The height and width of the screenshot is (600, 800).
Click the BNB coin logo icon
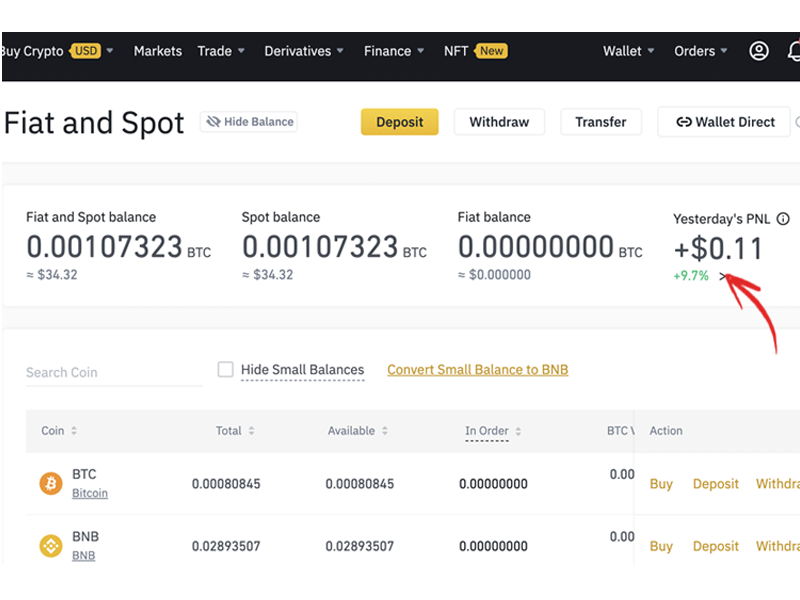tap(51, 545)
